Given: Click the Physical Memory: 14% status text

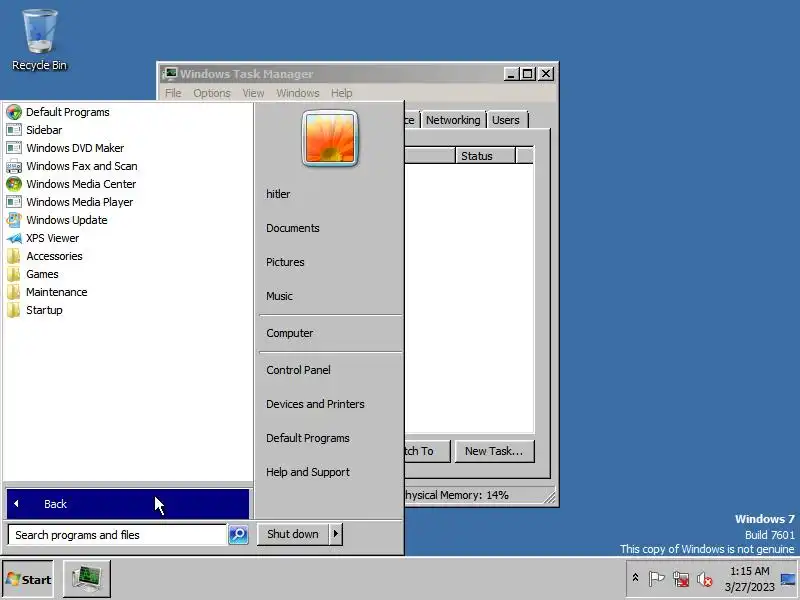Looking at the screenshot, I should pos(457,495).
